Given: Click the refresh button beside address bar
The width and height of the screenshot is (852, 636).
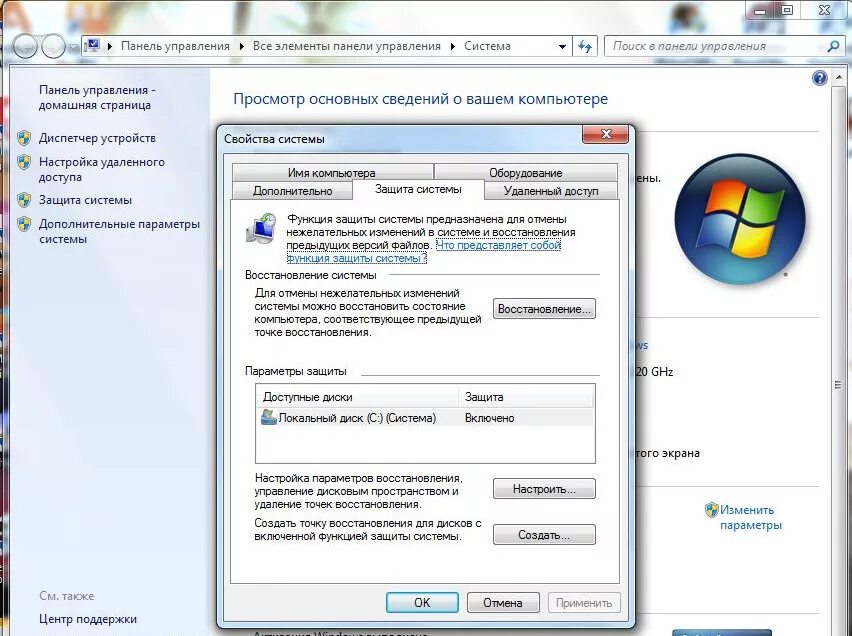Looking at the screenshot, I should pyautogui.click(x=585, y=46).
